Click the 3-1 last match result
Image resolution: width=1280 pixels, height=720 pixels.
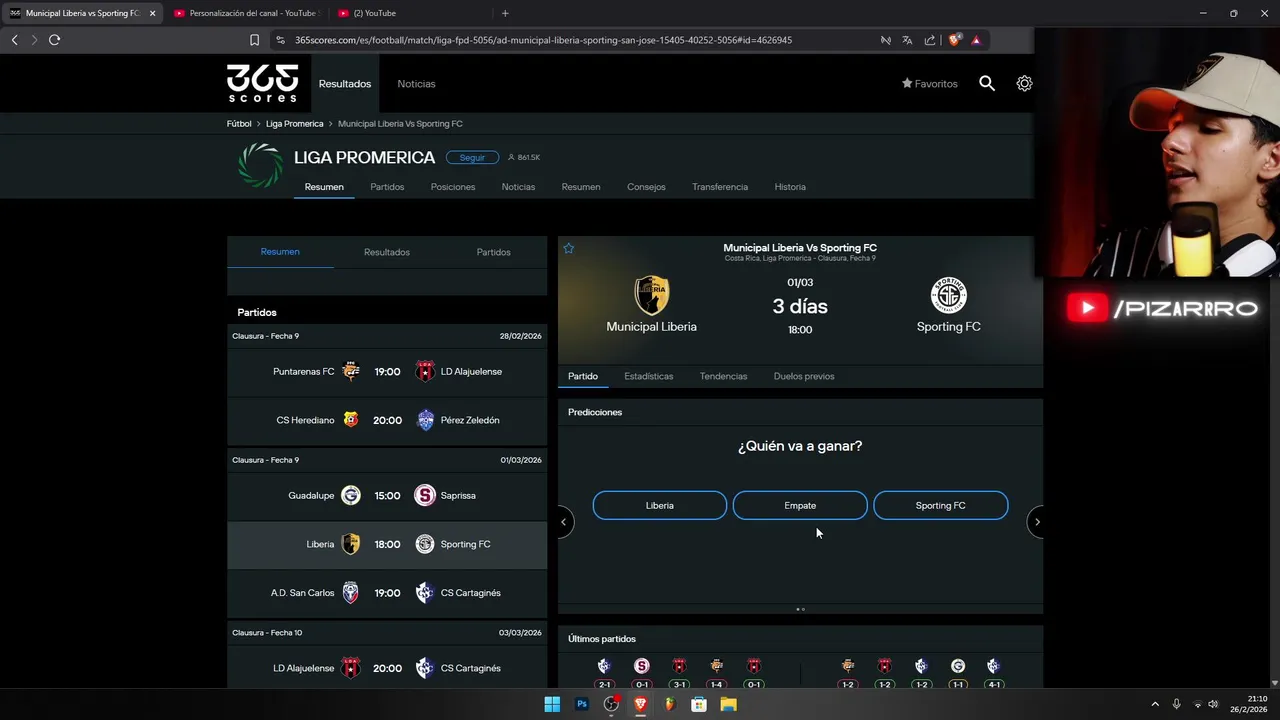tap(679, 685)
